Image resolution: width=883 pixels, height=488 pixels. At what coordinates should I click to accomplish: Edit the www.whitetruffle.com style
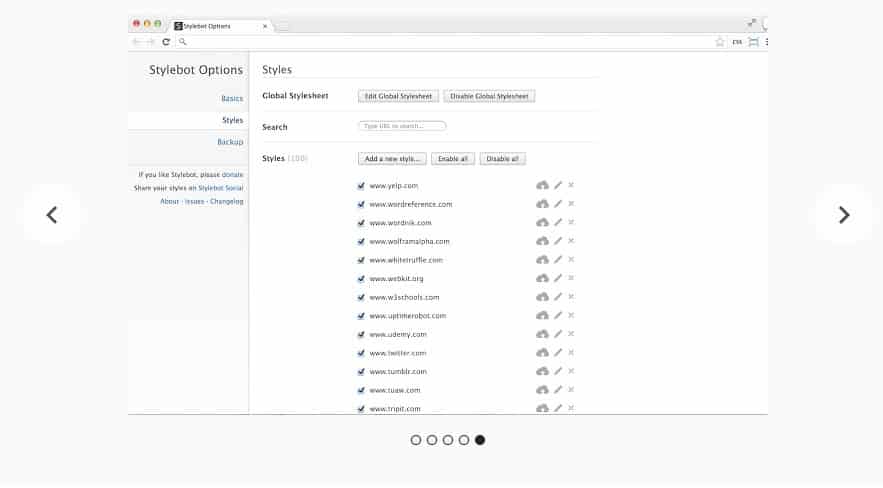pos(558,259)
